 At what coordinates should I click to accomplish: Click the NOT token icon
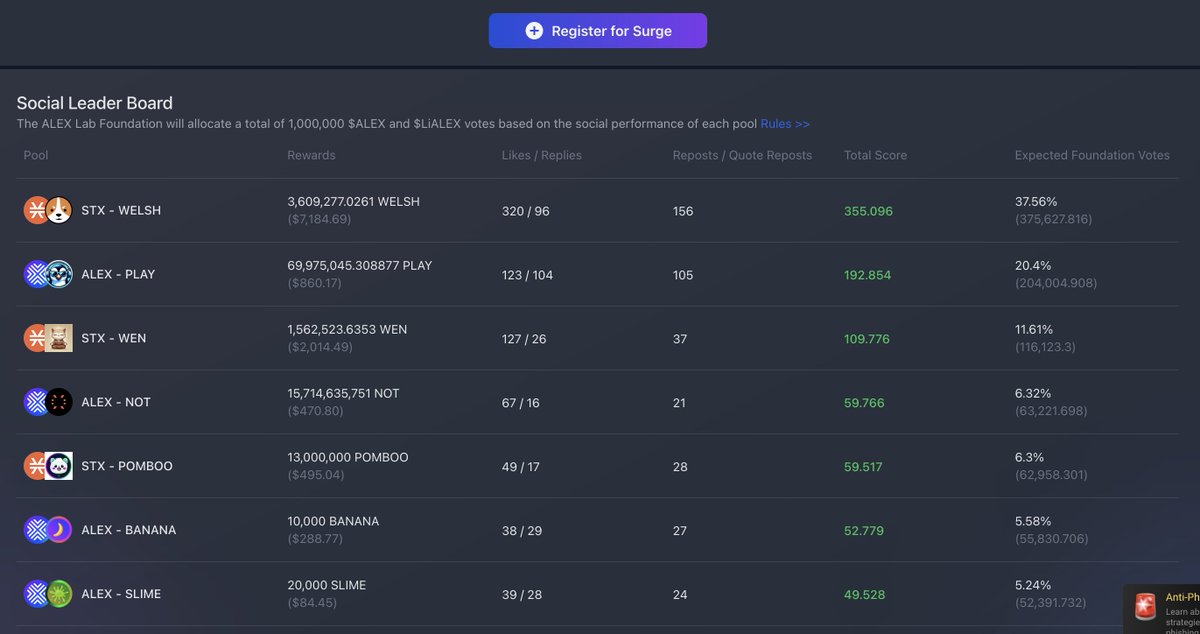pos(59,402)
